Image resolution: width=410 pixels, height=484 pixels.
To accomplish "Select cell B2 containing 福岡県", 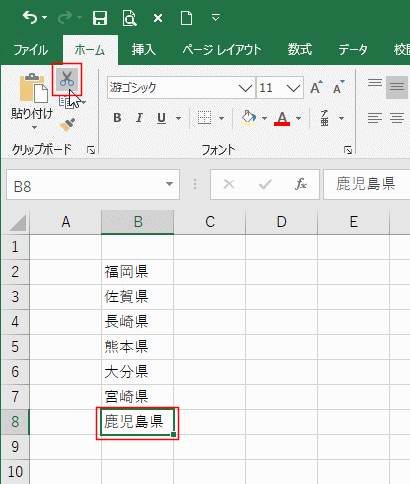I will tap(137, 272).
